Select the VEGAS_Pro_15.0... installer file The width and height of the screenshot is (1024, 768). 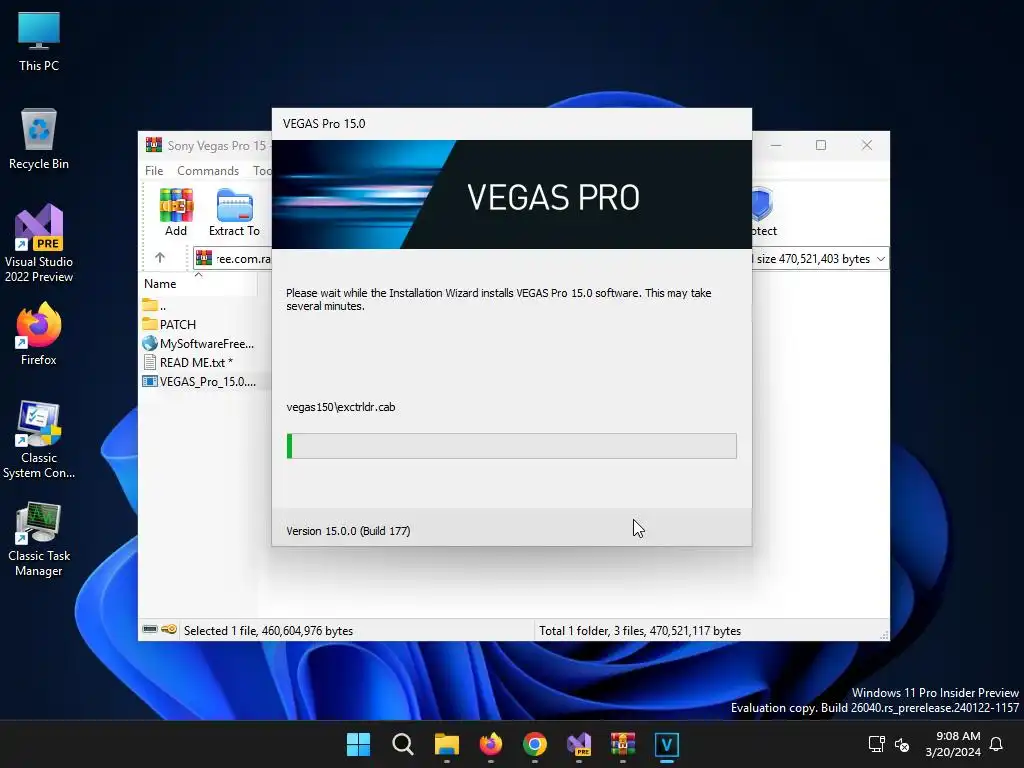[x=199, y=381]
